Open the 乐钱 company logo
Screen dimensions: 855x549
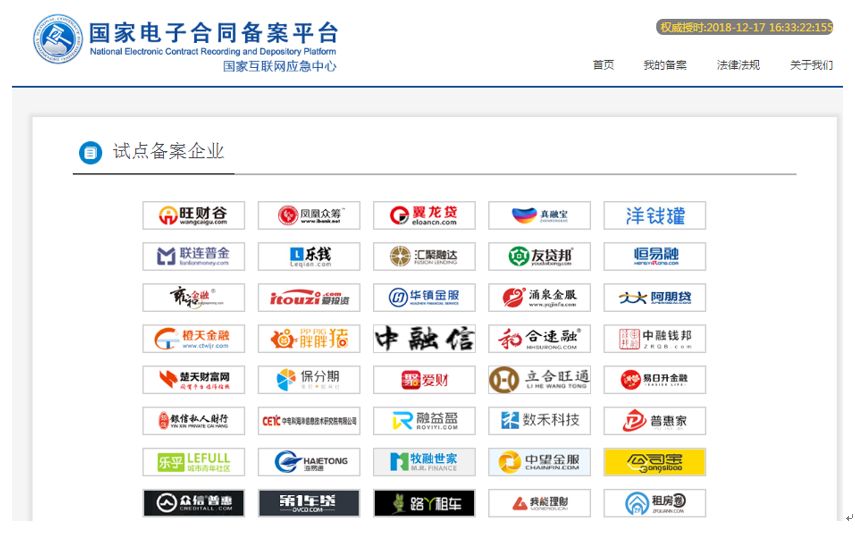[x=309, y=256]
